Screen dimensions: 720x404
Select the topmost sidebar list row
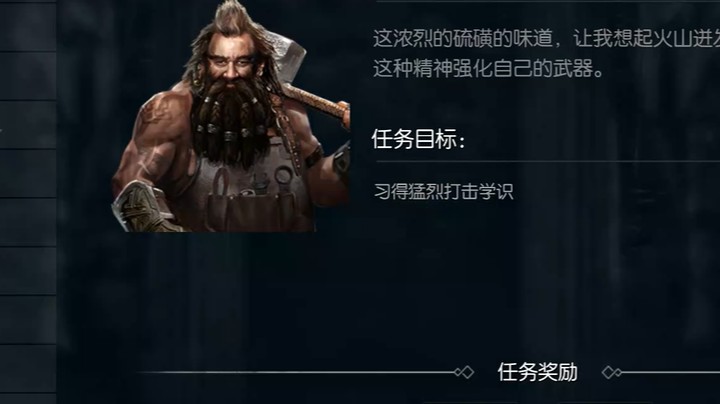pos(28,25)
